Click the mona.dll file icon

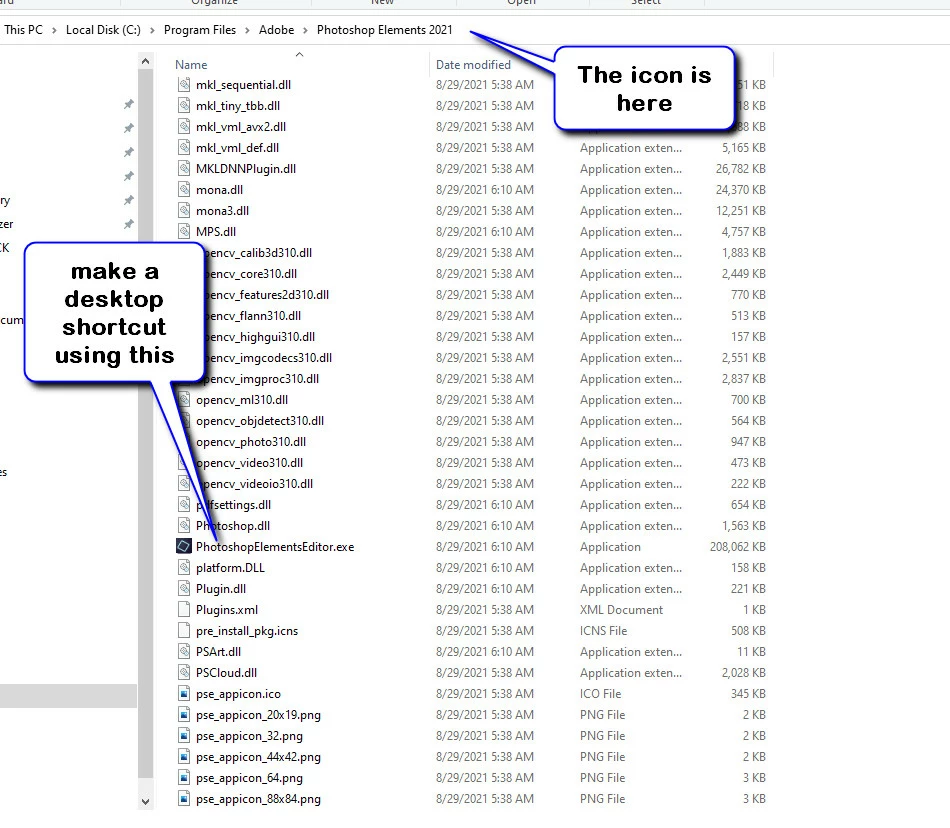184,190
